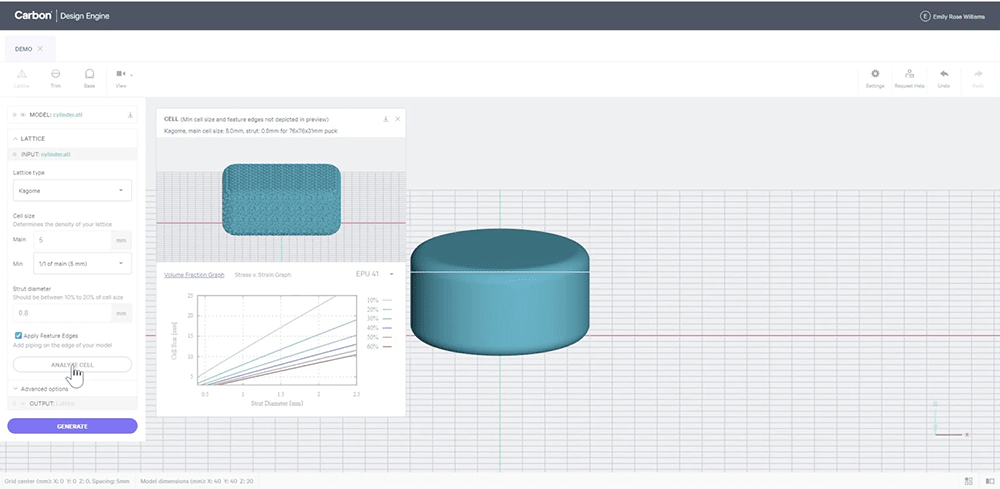Click the XYZ axis orientation gizmo
This screenshot has height=489, width=1000.
click(x=951, y=421)
